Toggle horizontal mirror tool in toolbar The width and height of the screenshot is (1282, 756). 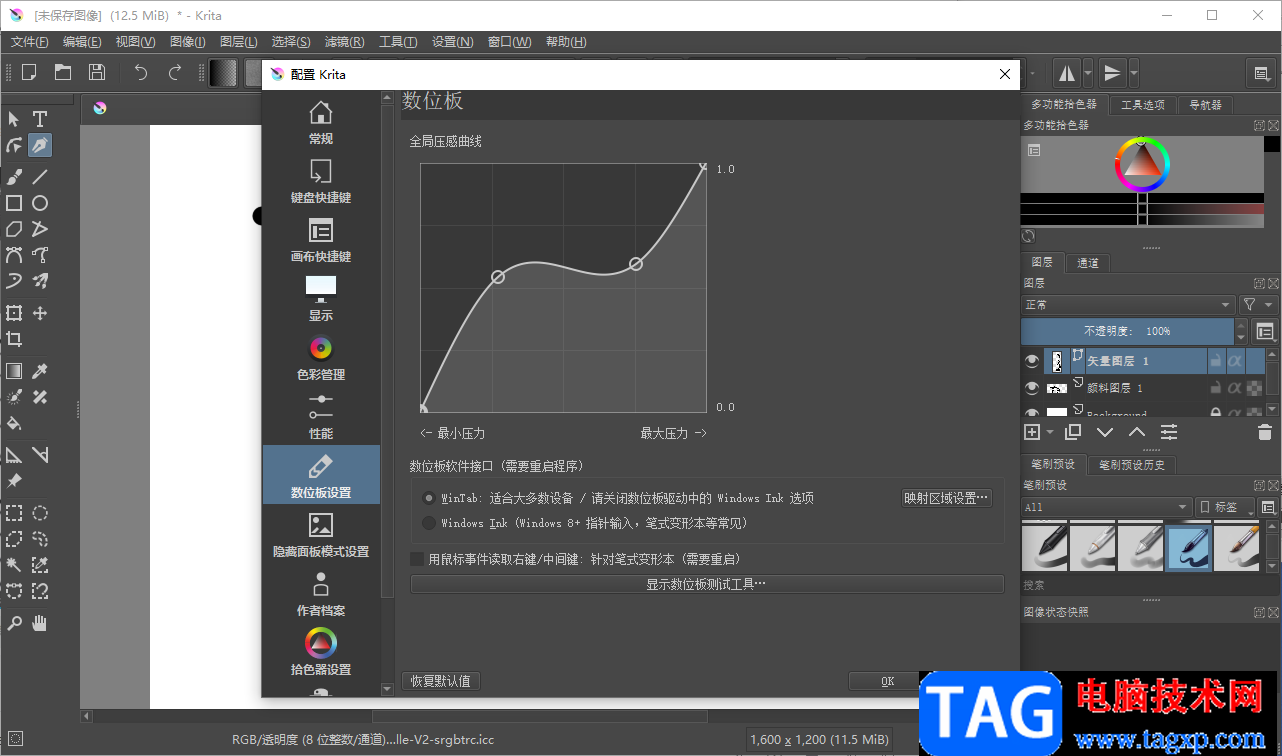tap(1067, 72)
